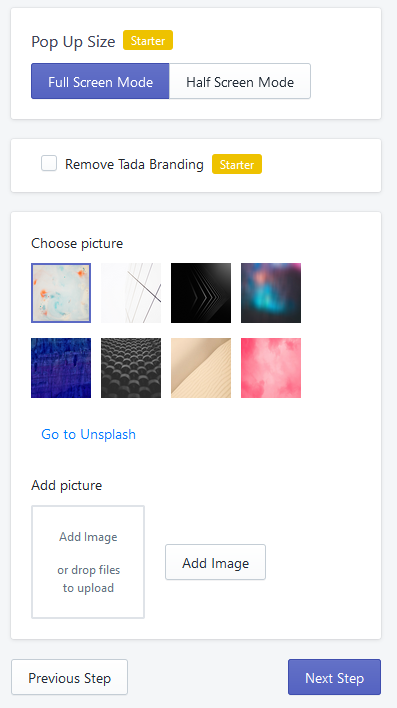This screenshot has width=397, height=708.
Task: Click the Remove Tada Branding label text
Action: click(135, 164)
